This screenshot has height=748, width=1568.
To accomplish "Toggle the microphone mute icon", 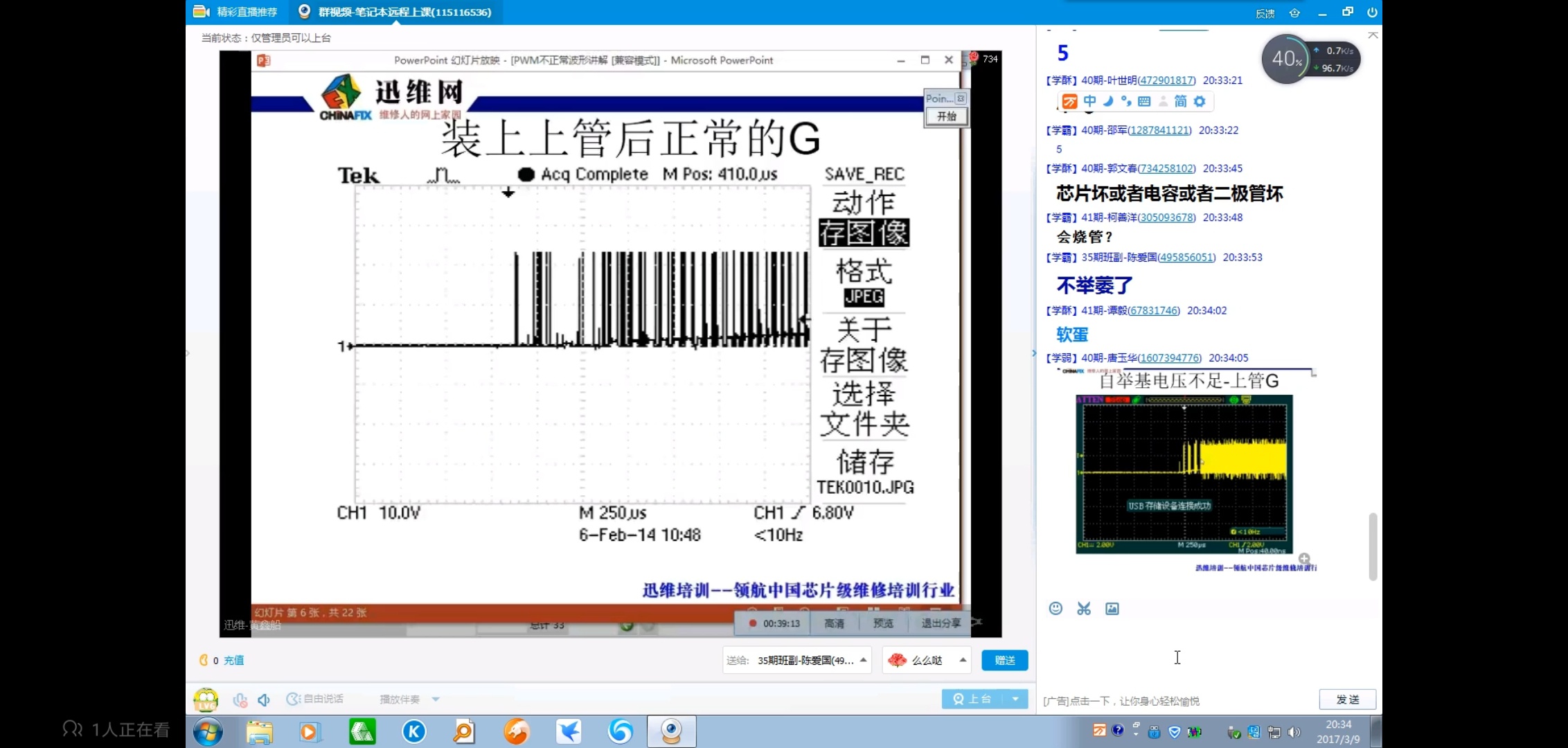I will tap(240, 700).
